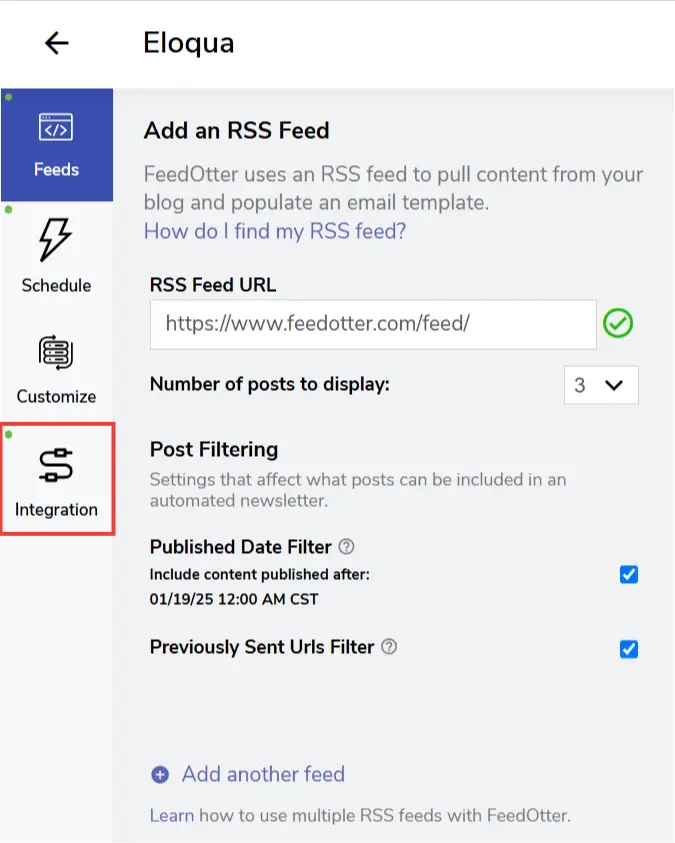Screen dimensions: 675x843
Task: Click the Feeds code window icon
Action: pos(56,129)
